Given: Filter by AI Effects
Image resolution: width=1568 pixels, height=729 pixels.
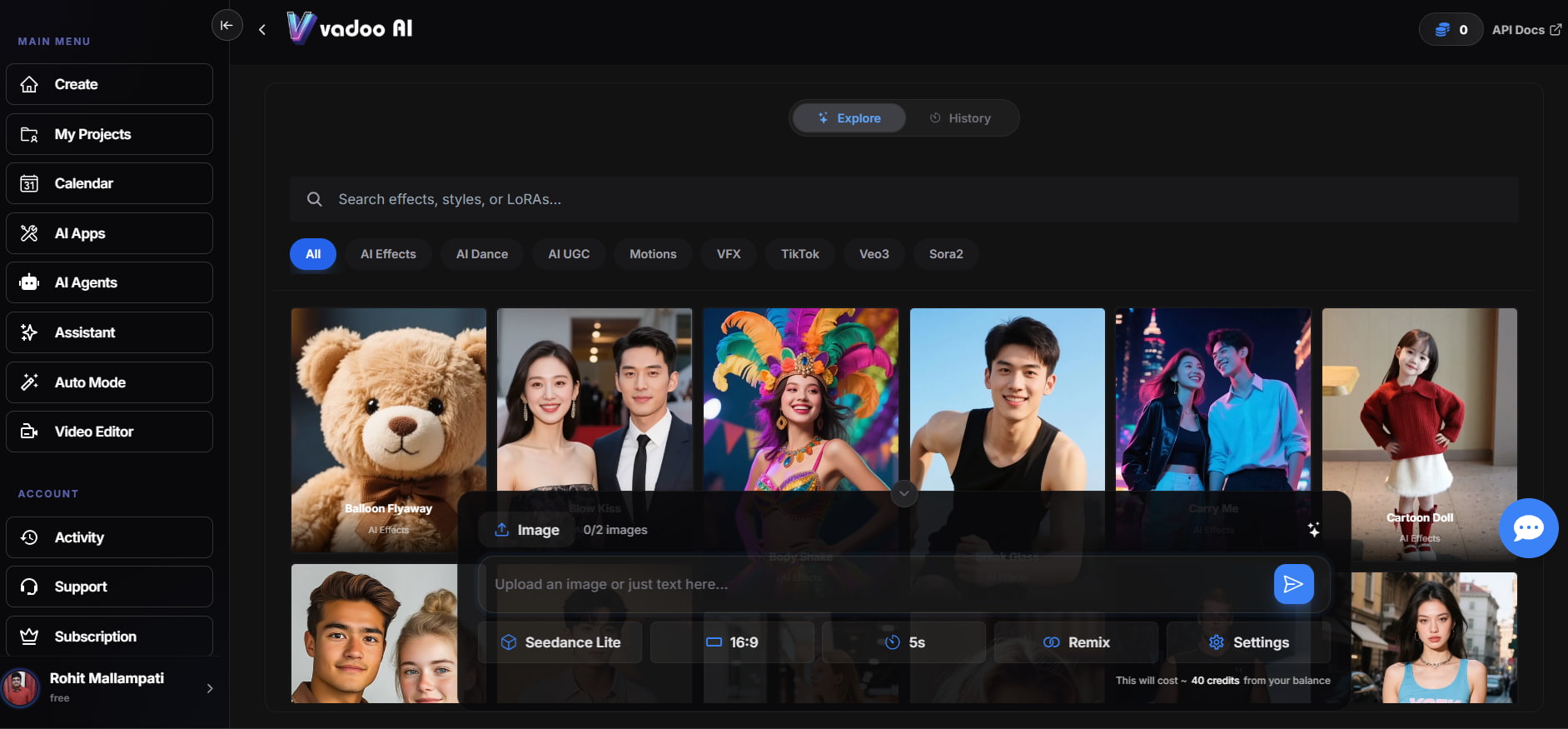Looking at the screenshot, I should 388,254.
